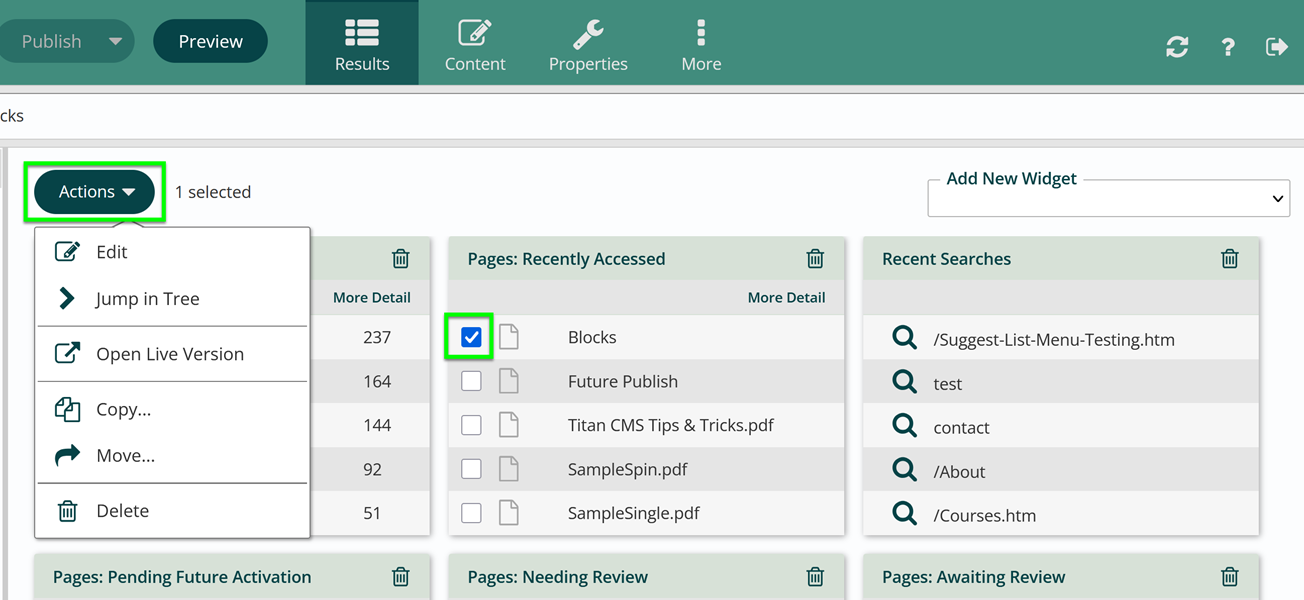1304x600 pixels.
Task: Open the Actions dropdown
Action: click(94, 191)
